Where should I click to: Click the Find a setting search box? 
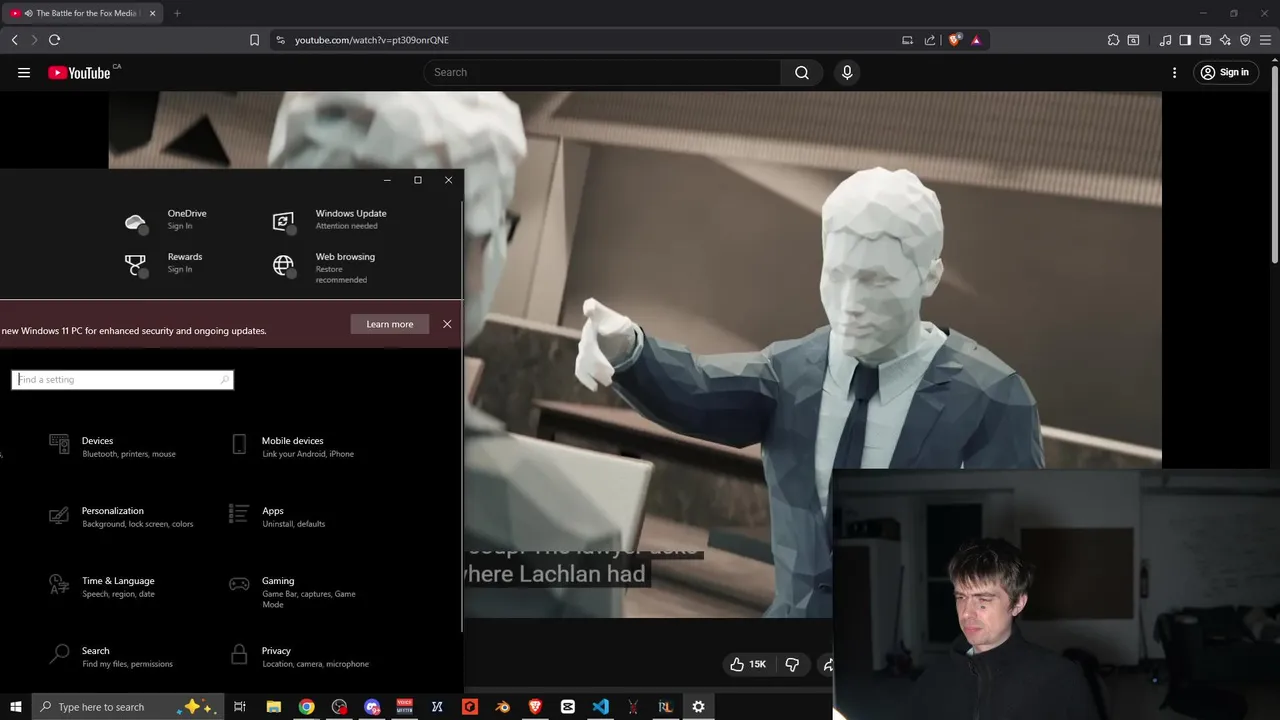123,380
